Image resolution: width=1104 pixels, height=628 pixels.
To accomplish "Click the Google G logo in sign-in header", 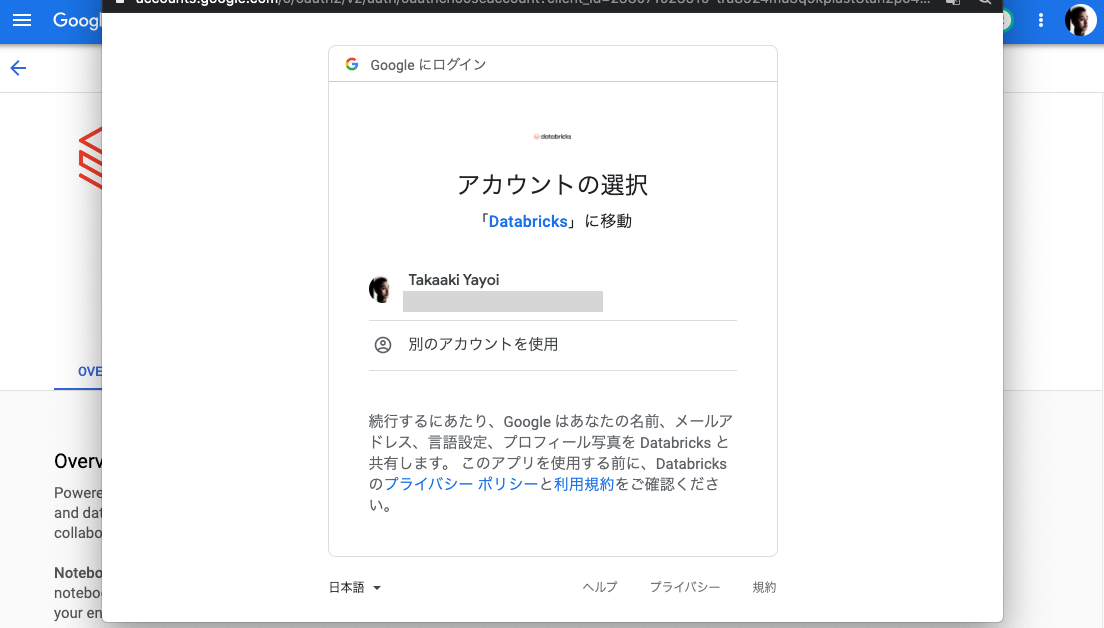I will coord(352,65).
